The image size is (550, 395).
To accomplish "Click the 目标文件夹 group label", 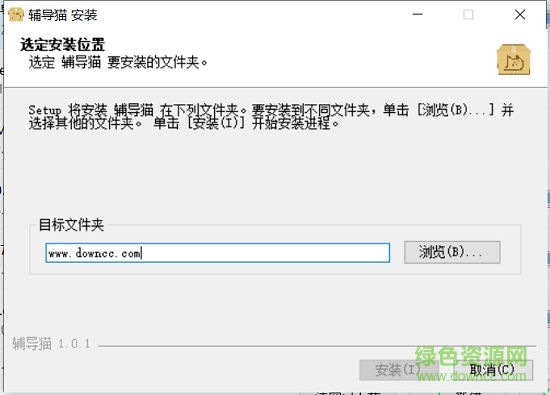I will coord(71,225).
